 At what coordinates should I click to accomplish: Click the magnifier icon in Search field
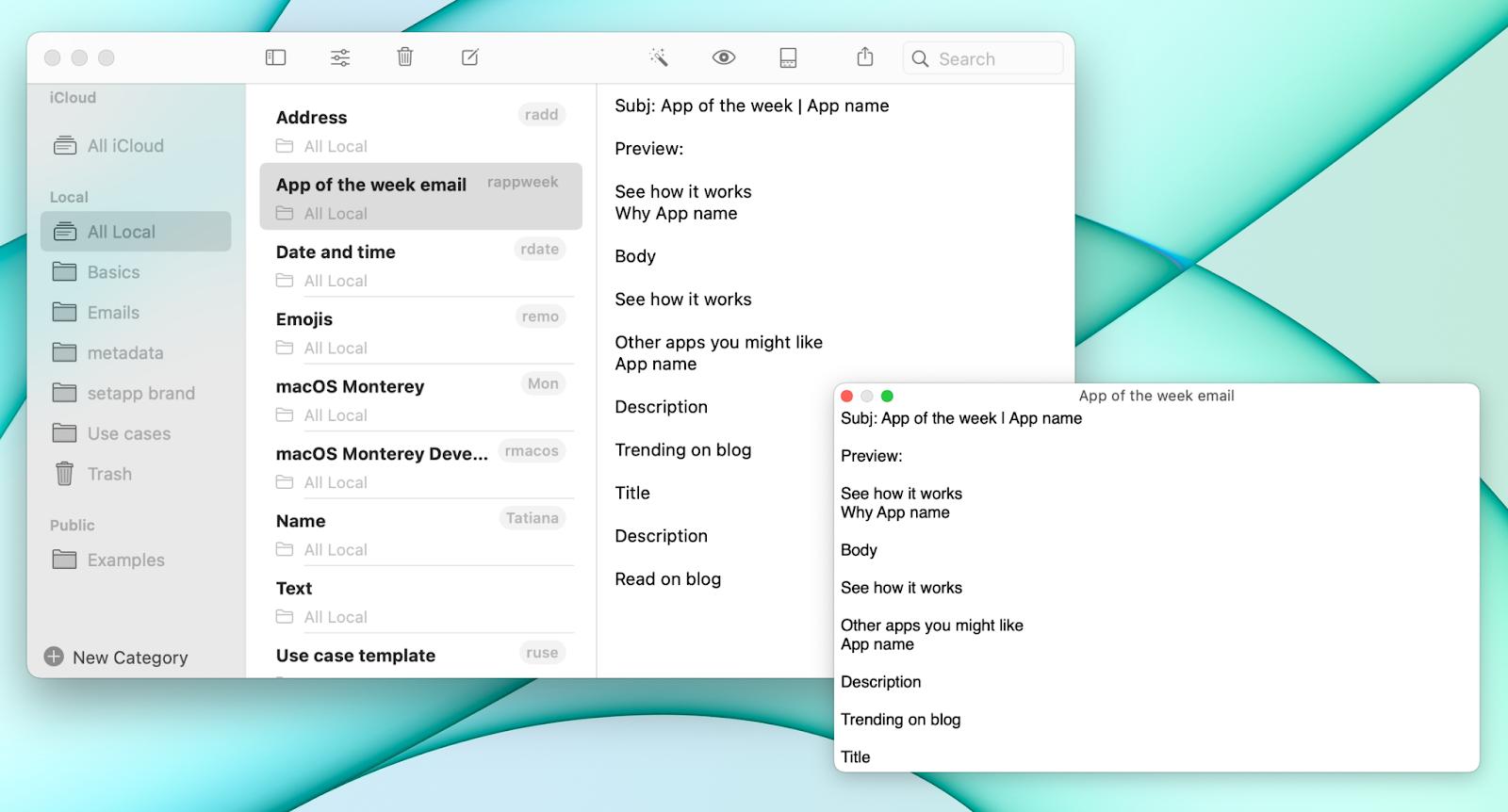click(x=920, y=58)
